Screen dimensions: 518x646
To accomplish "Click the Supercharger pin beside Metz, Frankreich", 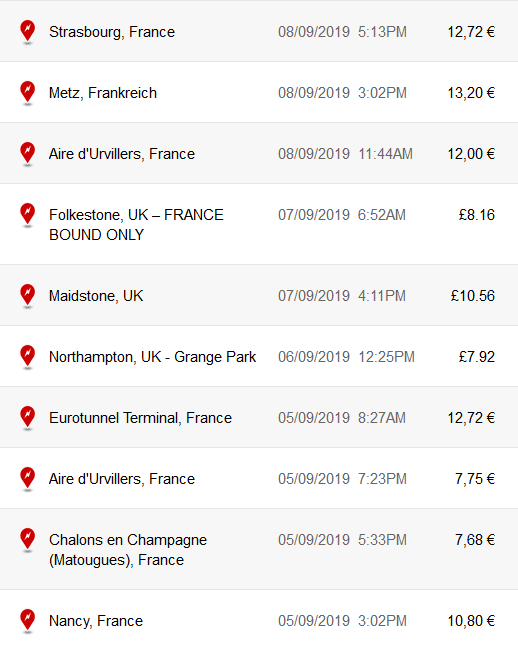I will pyautogui.click(x=28, y=92).
